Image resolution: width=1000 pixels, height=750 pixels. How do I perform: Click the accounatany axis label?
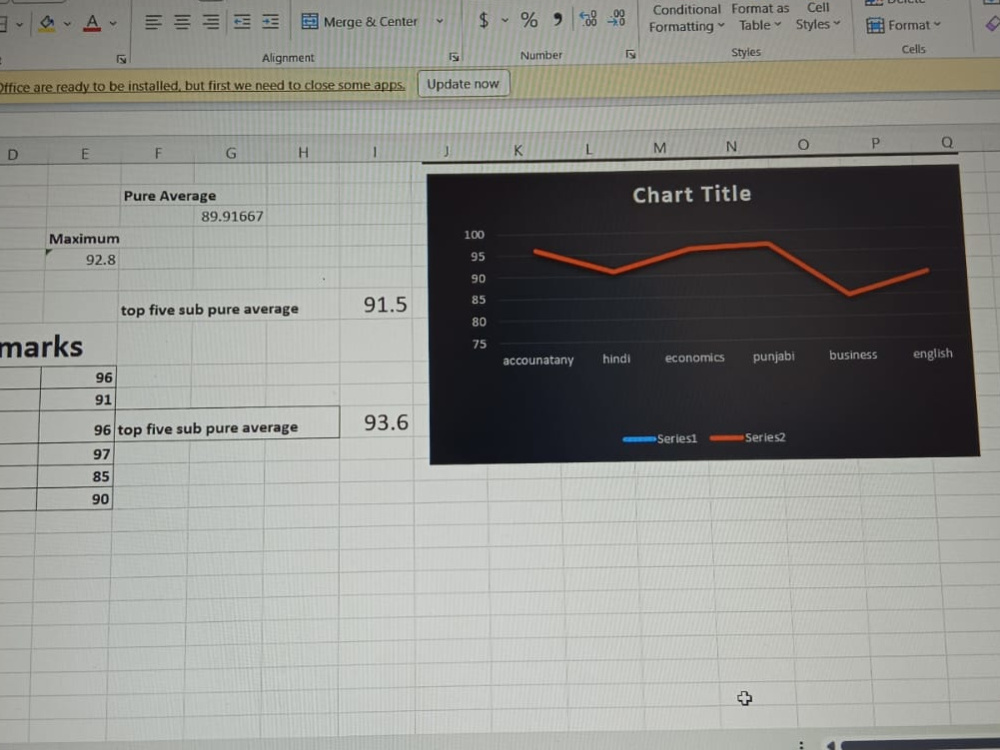538,360
